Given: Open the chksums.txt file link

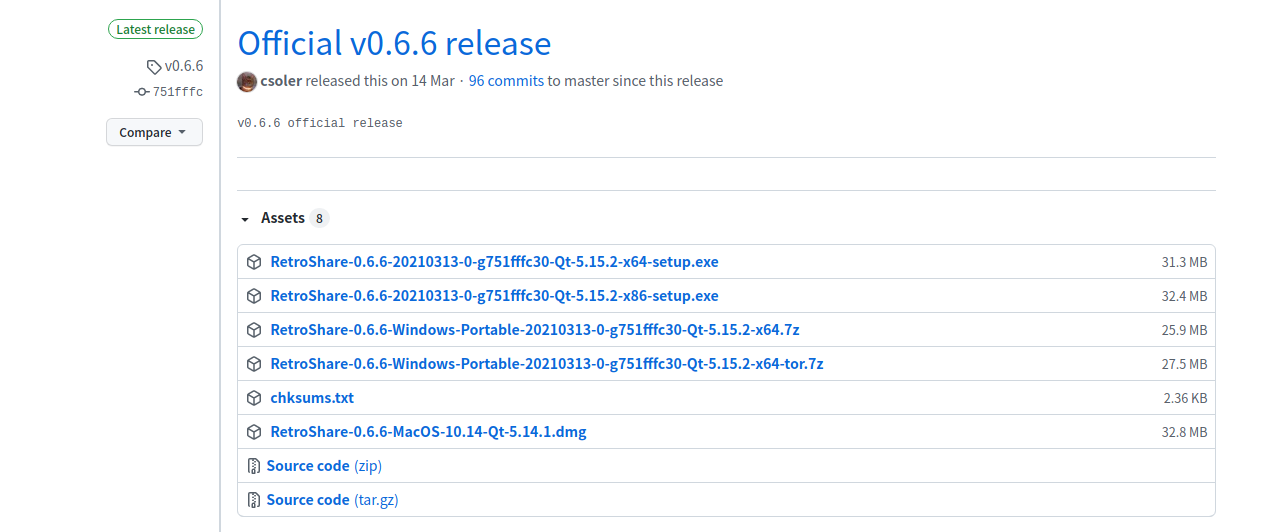Looking at the screenshot, I should tap(312, 398).
